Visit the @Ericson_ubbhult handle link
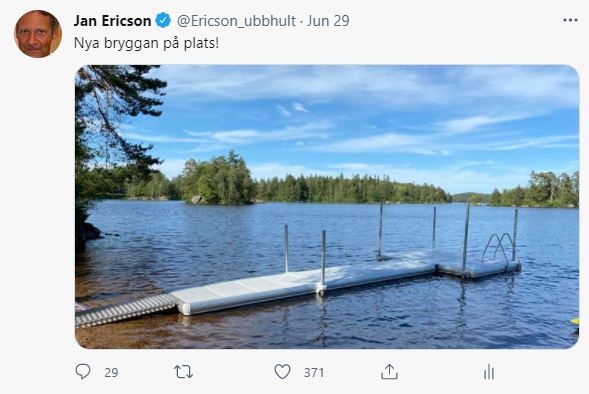 pyautogui.click(x=236, y=21)
